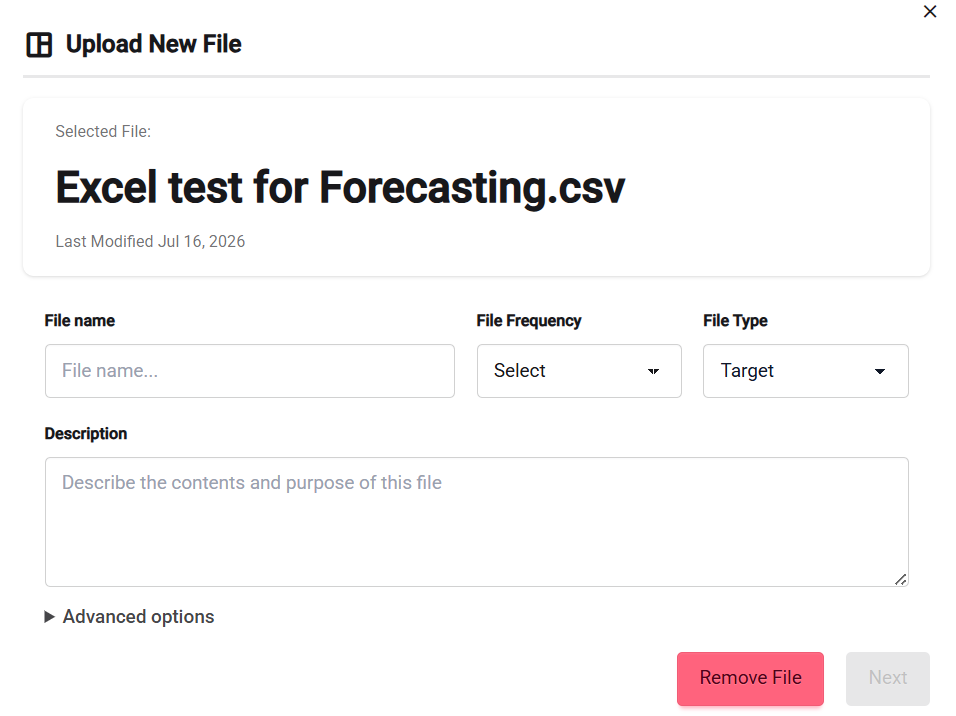The width and height of the screenshot is (956, 716).
Task: Click the File Frequency label
Action: (x=529, y=321)
